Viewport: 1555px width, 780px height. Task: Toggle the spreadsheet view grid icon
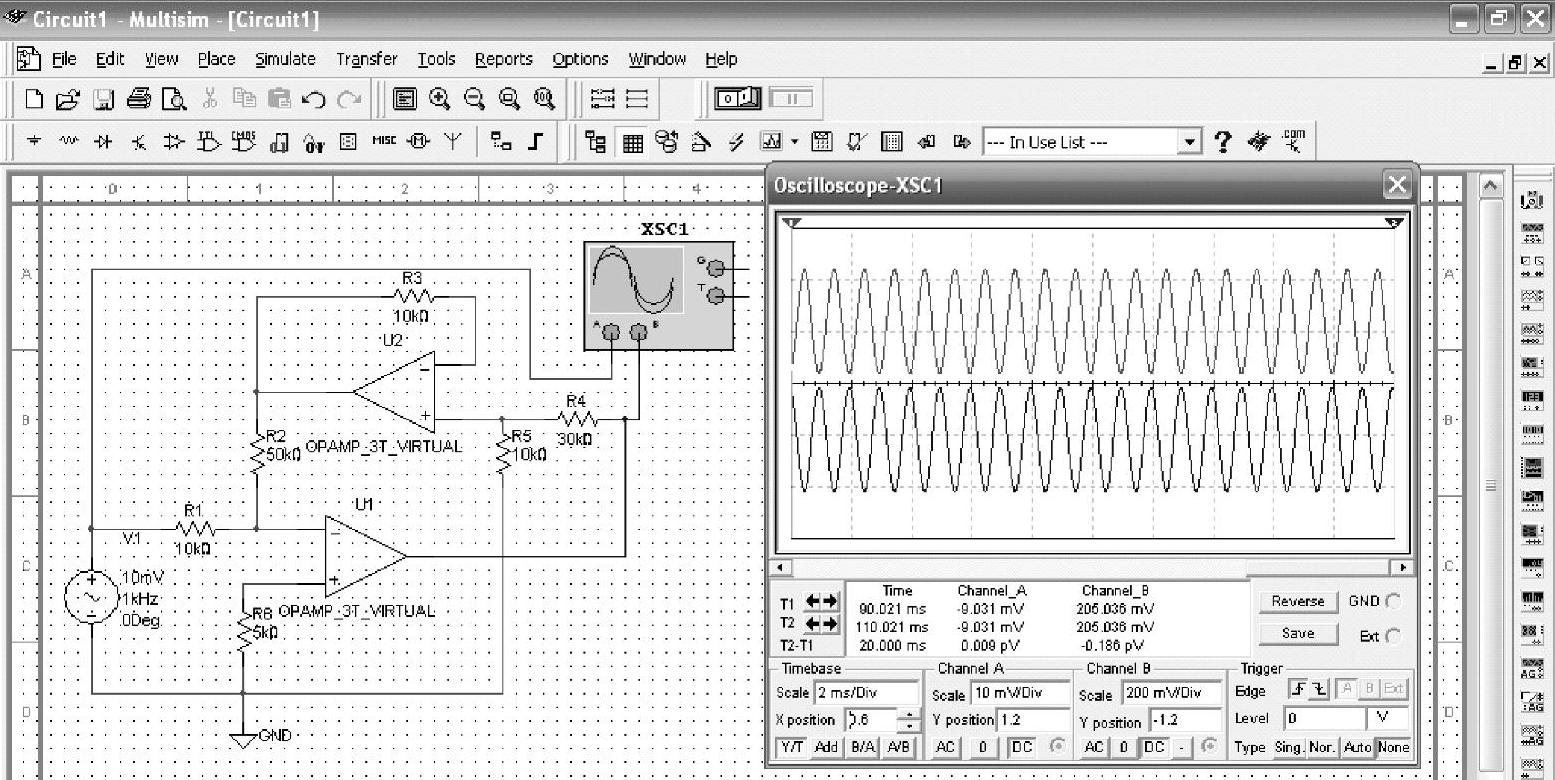pyautogui.click(x=633, y=142)
